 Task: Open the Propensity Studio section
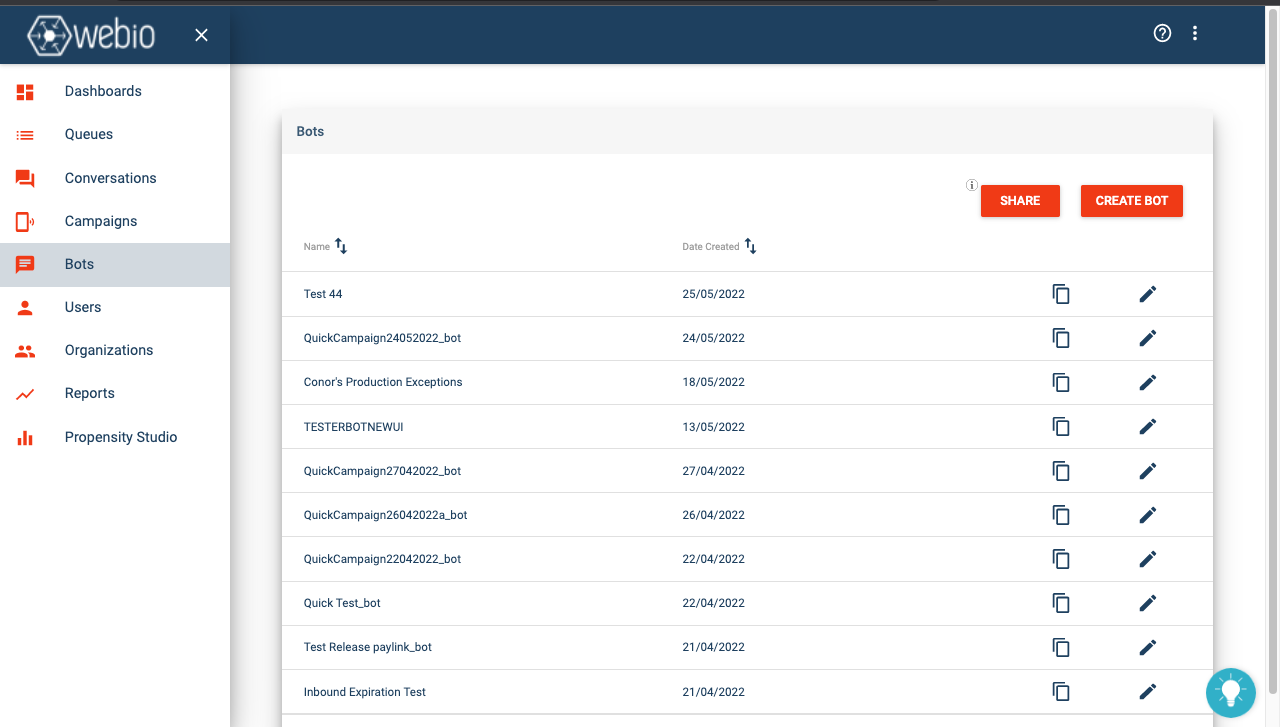coord(121,437)
